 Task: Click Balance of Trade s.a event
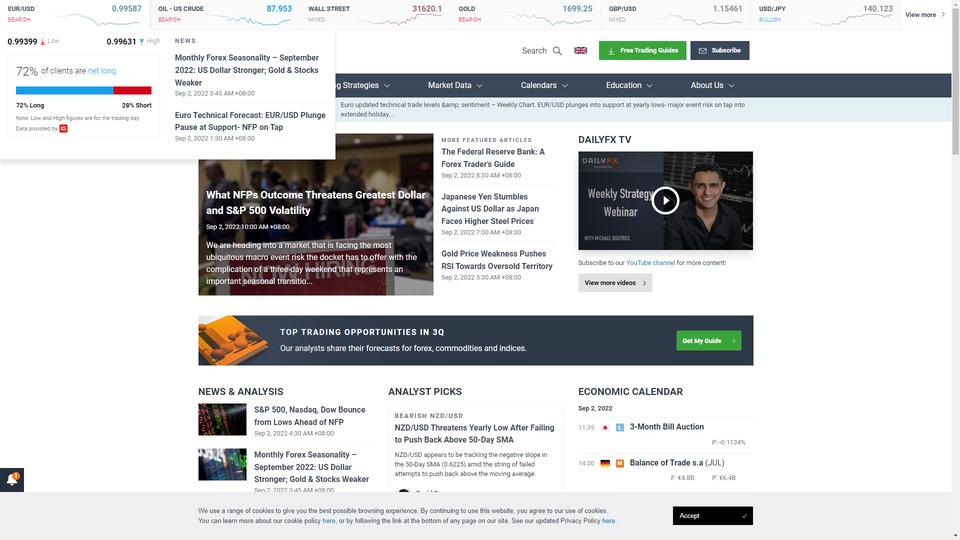(677, 463)
